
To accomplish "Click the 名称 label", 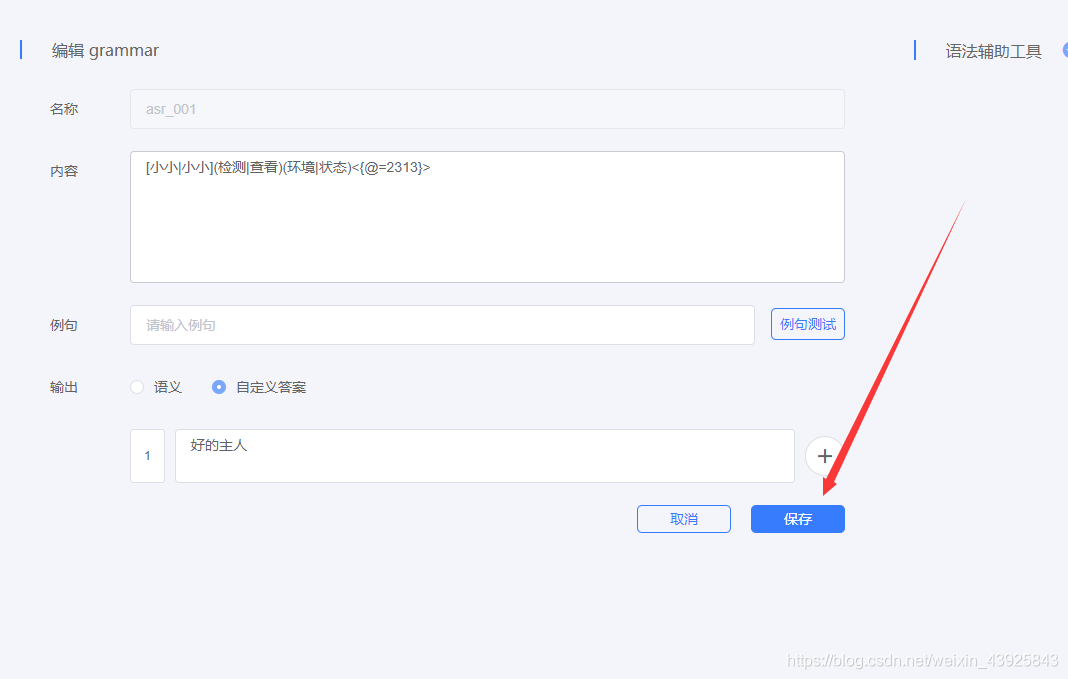I will point(64,109).
